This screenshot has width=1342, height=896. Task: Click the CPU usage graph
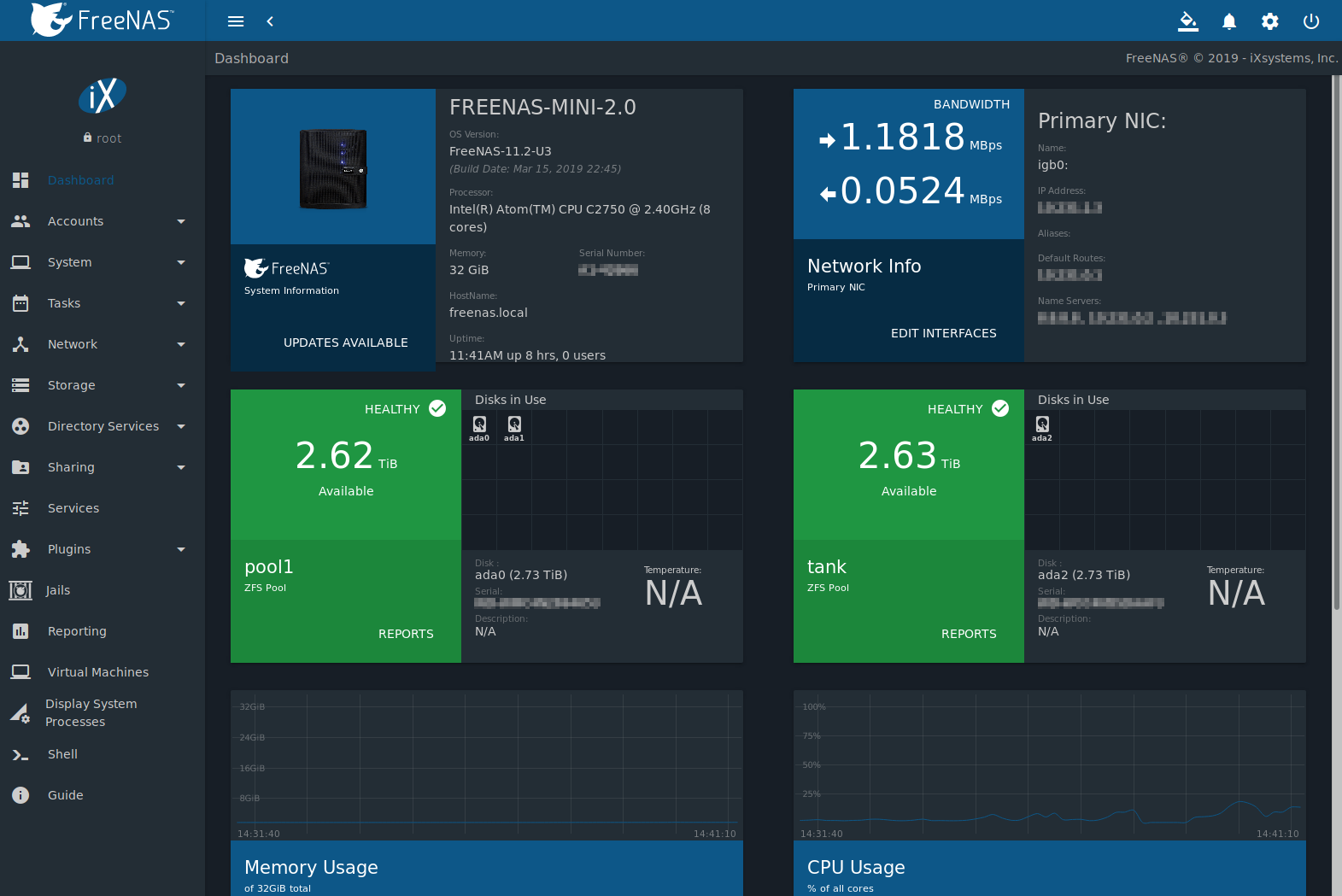point(1050,765)
